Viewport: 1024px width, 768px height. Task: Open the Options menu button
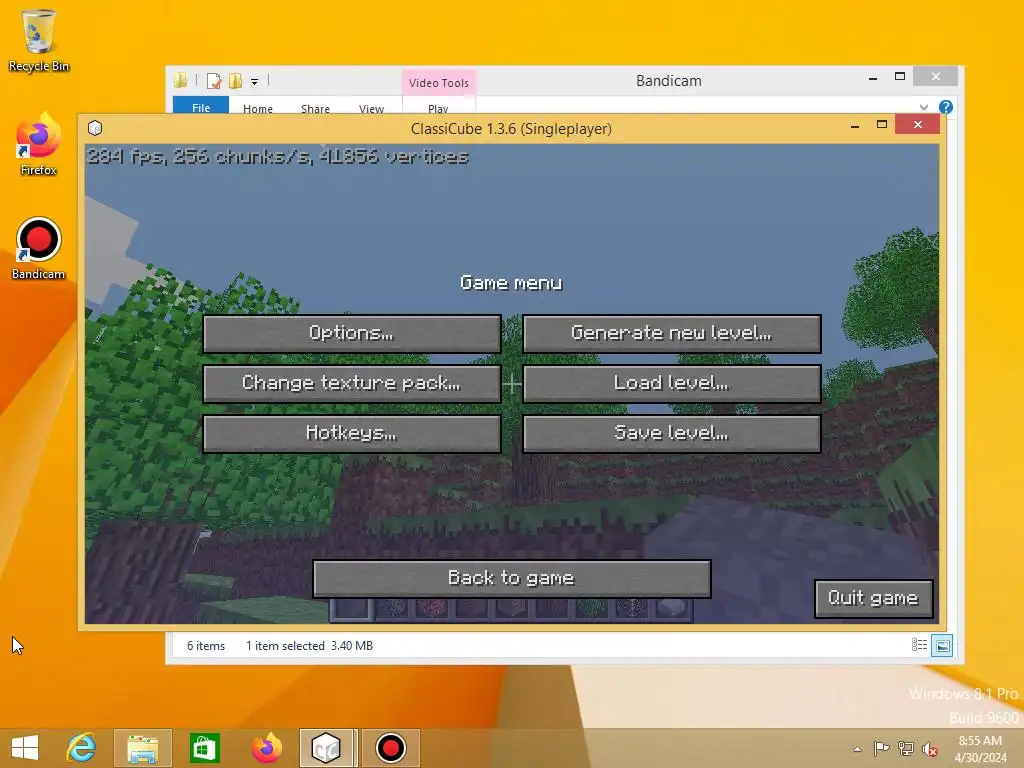[x=352, y=334]
